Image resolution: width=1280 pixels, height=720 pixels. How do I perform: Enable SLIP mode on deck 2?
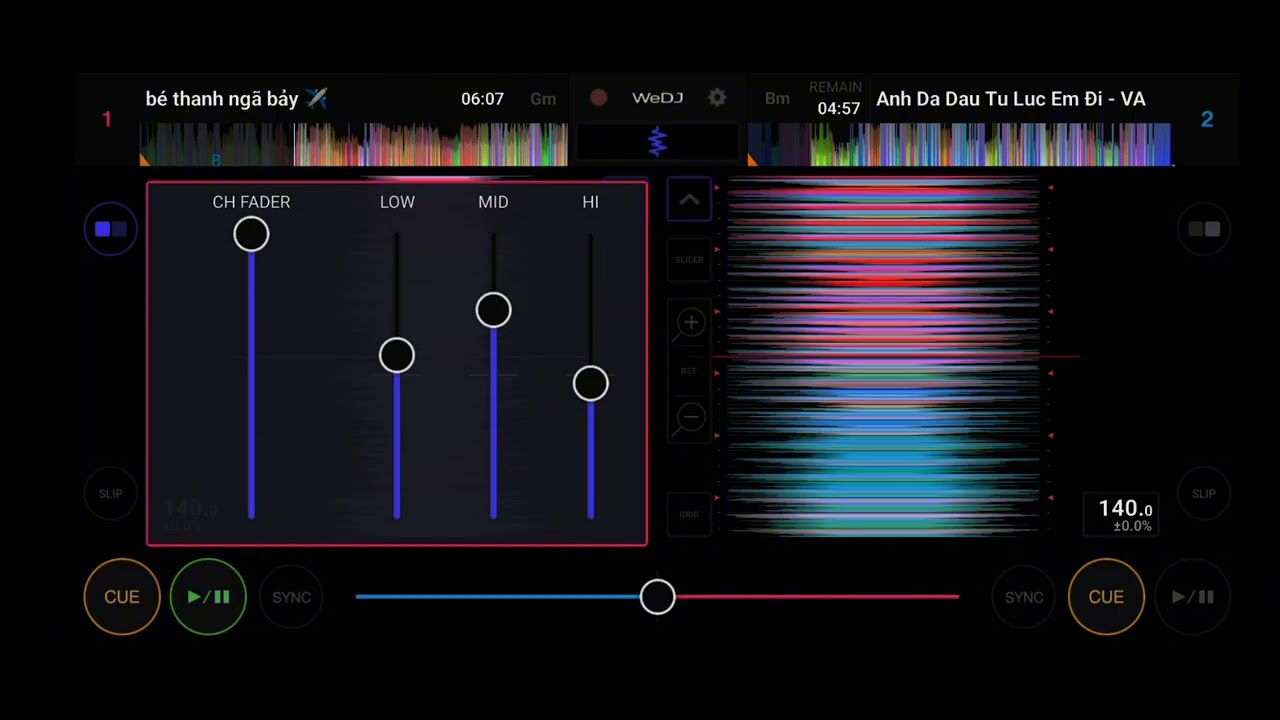point(1203,493)
